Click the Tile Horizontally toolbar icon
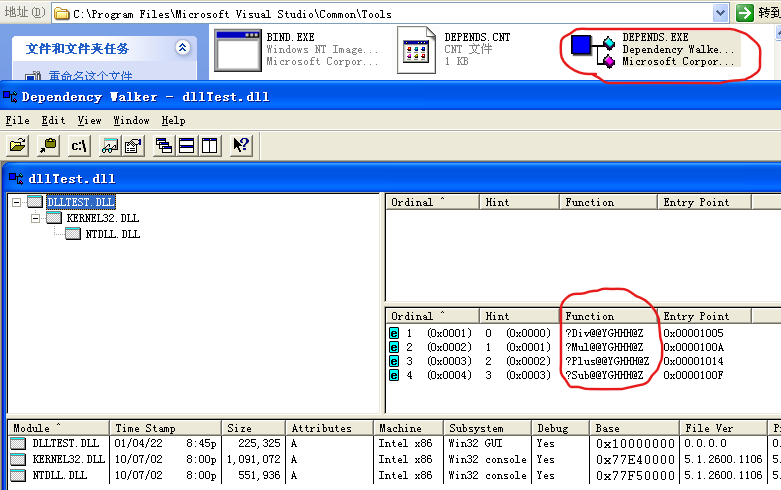 187,145
